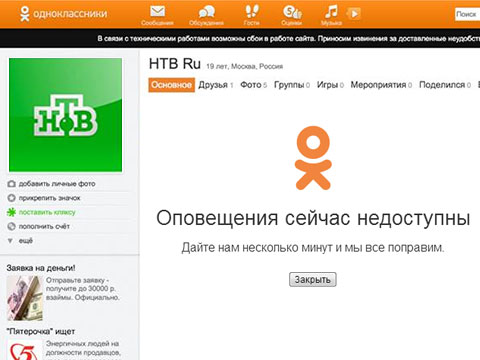Click 19 лет, Москва, Россия text

[244, 66]
